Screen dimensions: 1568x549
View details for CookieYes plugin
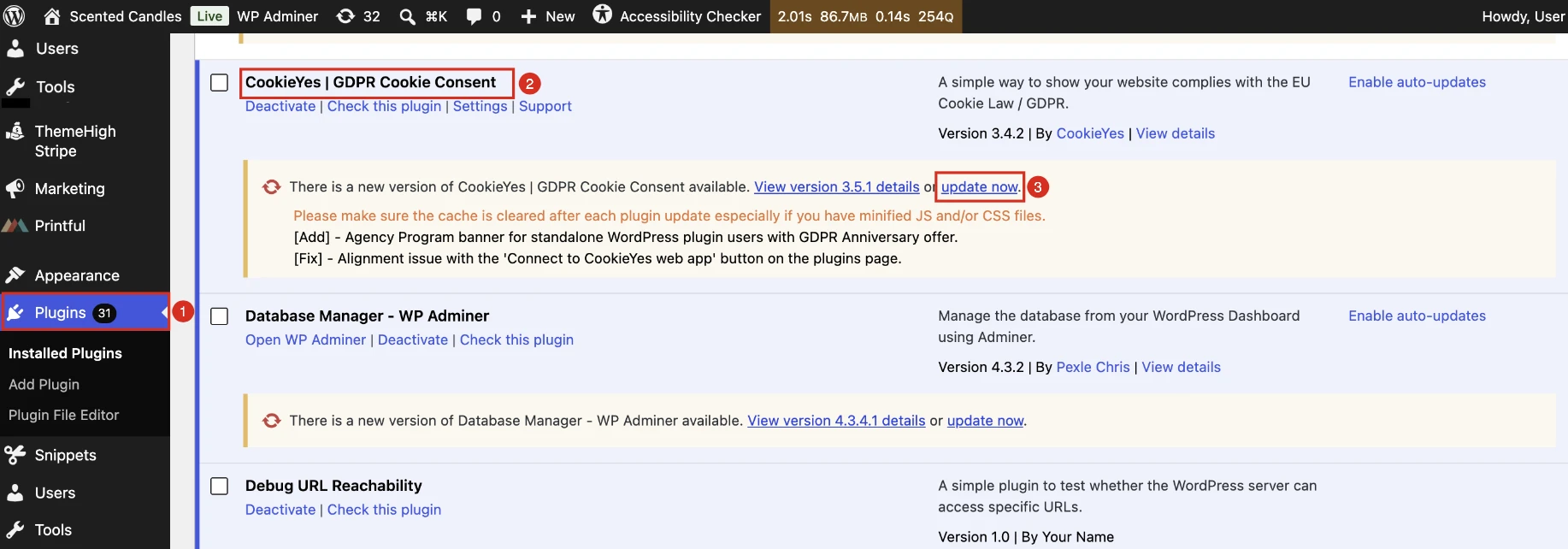pos(1175,133)
